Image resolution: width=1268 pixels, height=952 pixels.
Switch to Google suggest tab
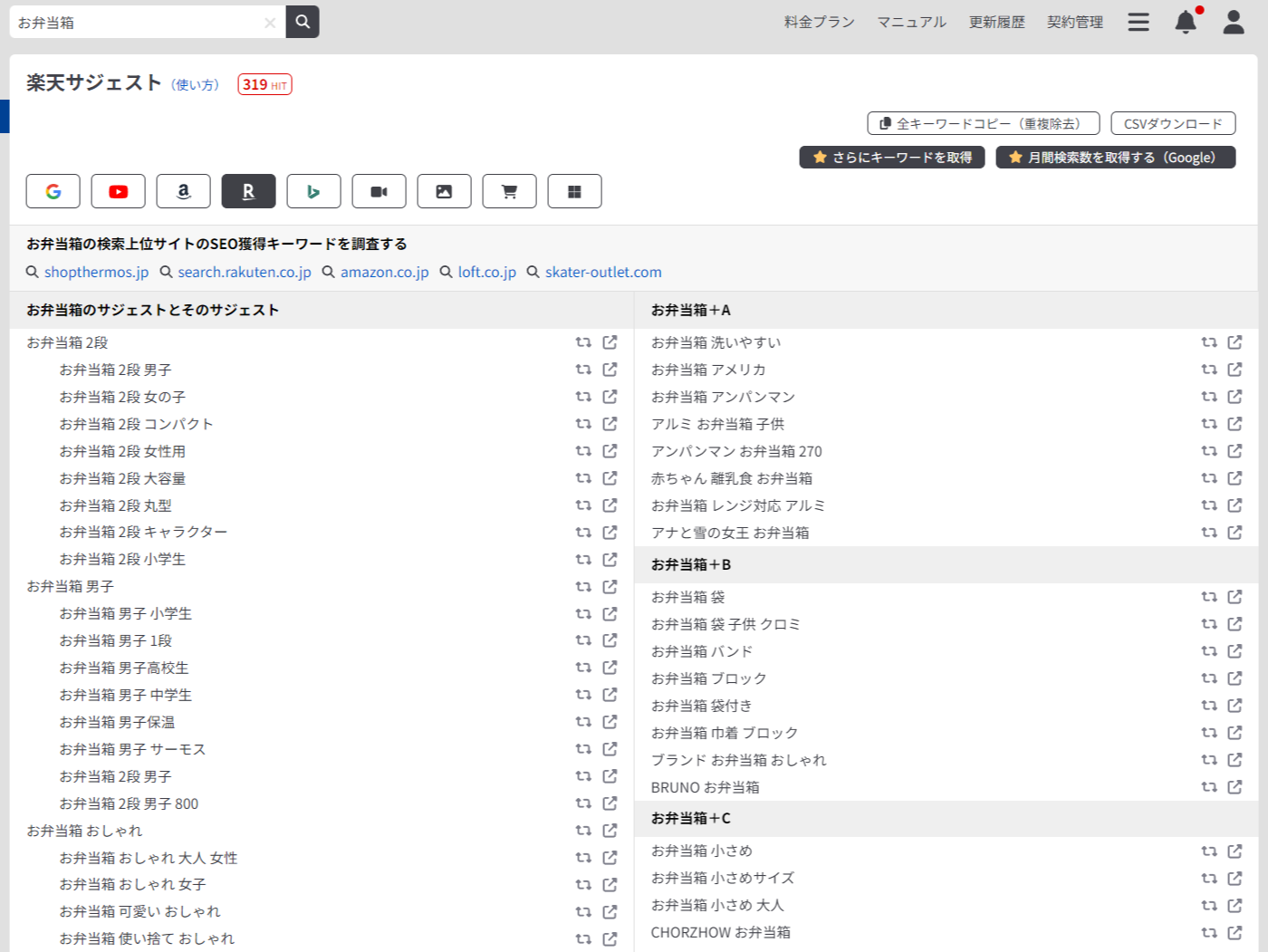[x=53, y=191]
